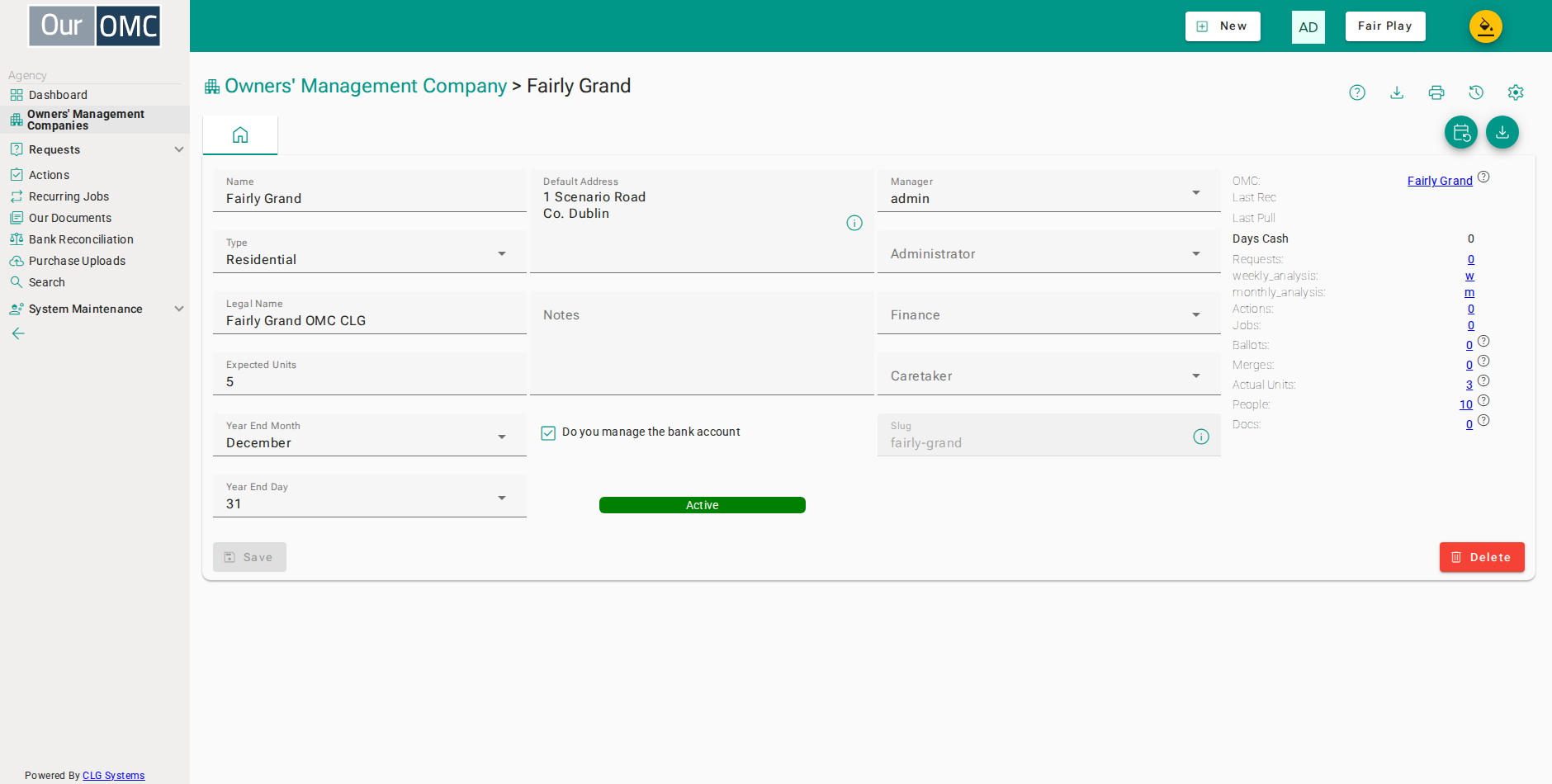Open the Caretaker dropdown
The width and height of the screenshot is (1552, 784).
point(1048,374)
